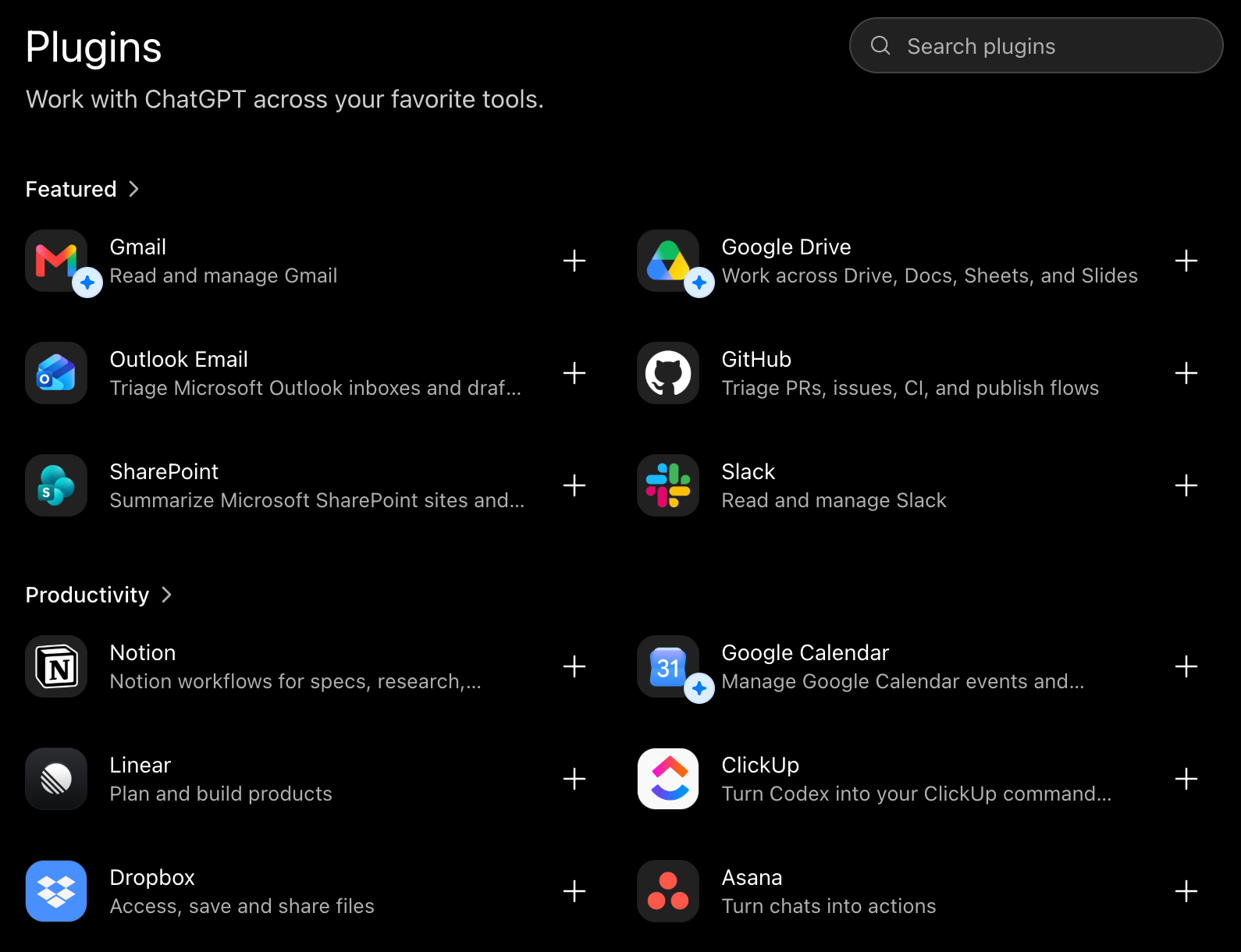Open the Outlook Email plugin title
Viewport: 1241px width, 952px height.
[179, 359]
